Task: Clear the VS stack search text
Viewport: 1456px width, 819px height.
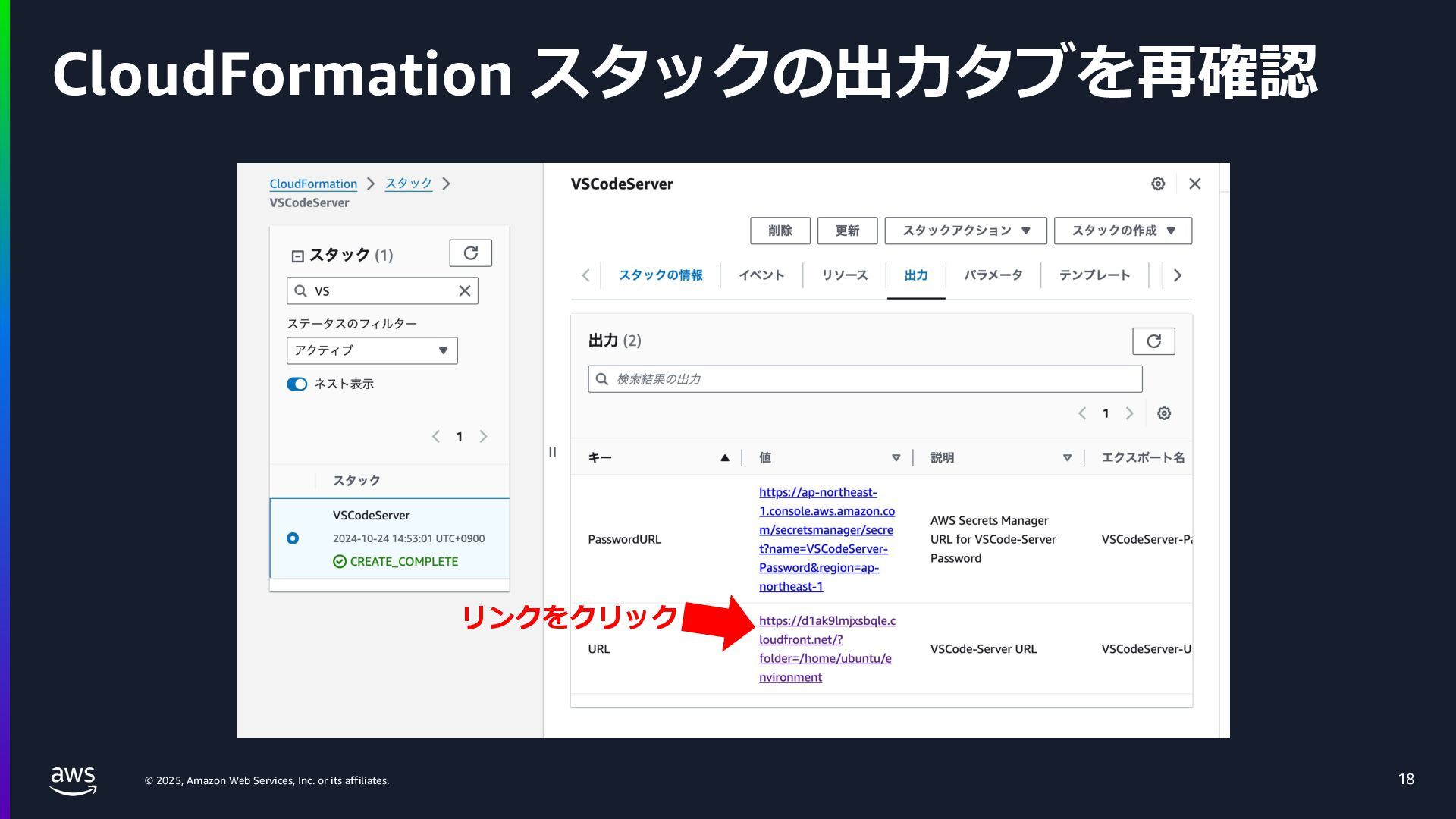Action: coord(464,290)
